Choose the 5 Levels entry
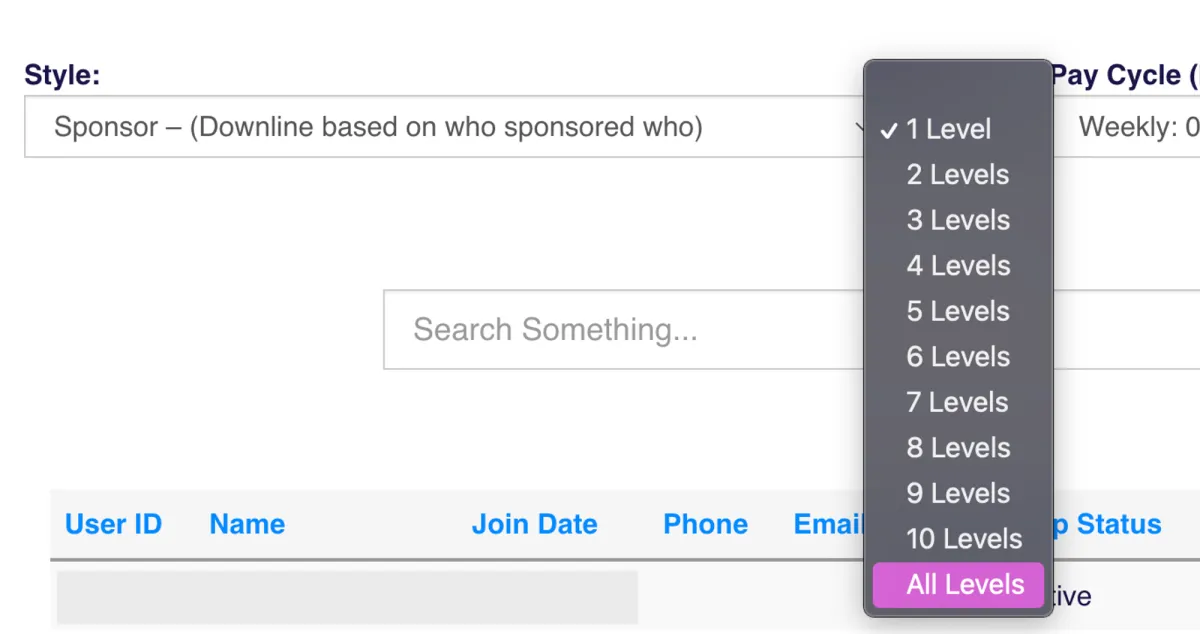This screenshot has height=634, width=1200. (x=957, y=311)
